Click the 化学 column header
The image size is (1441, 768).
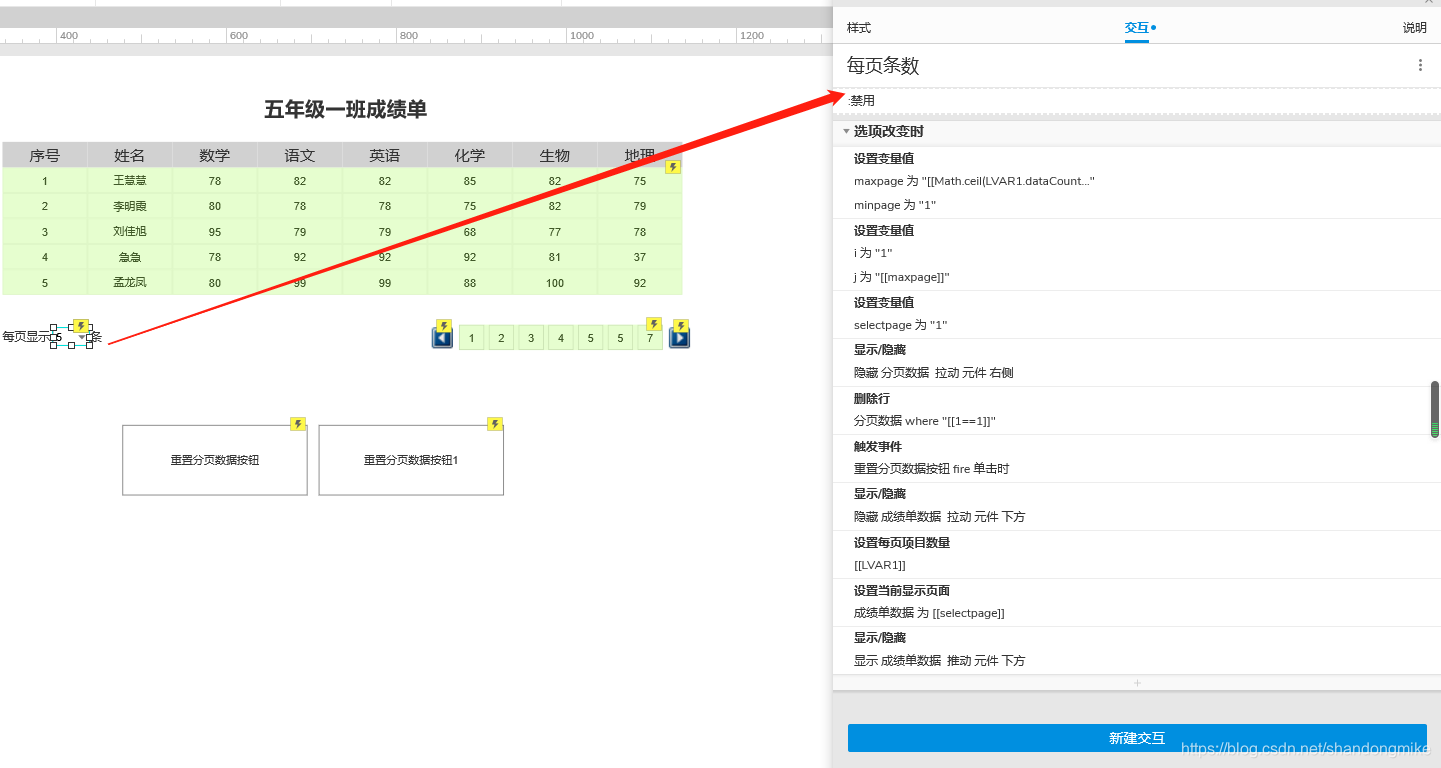tap(470, 155)
